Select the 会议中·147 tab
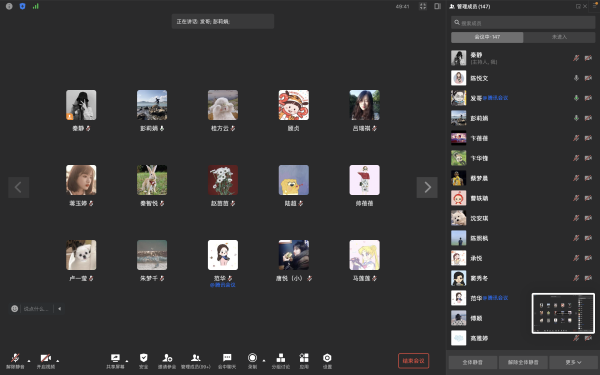Image resolution: width=600 pixels, height=375 pixels. coord(487,37)
